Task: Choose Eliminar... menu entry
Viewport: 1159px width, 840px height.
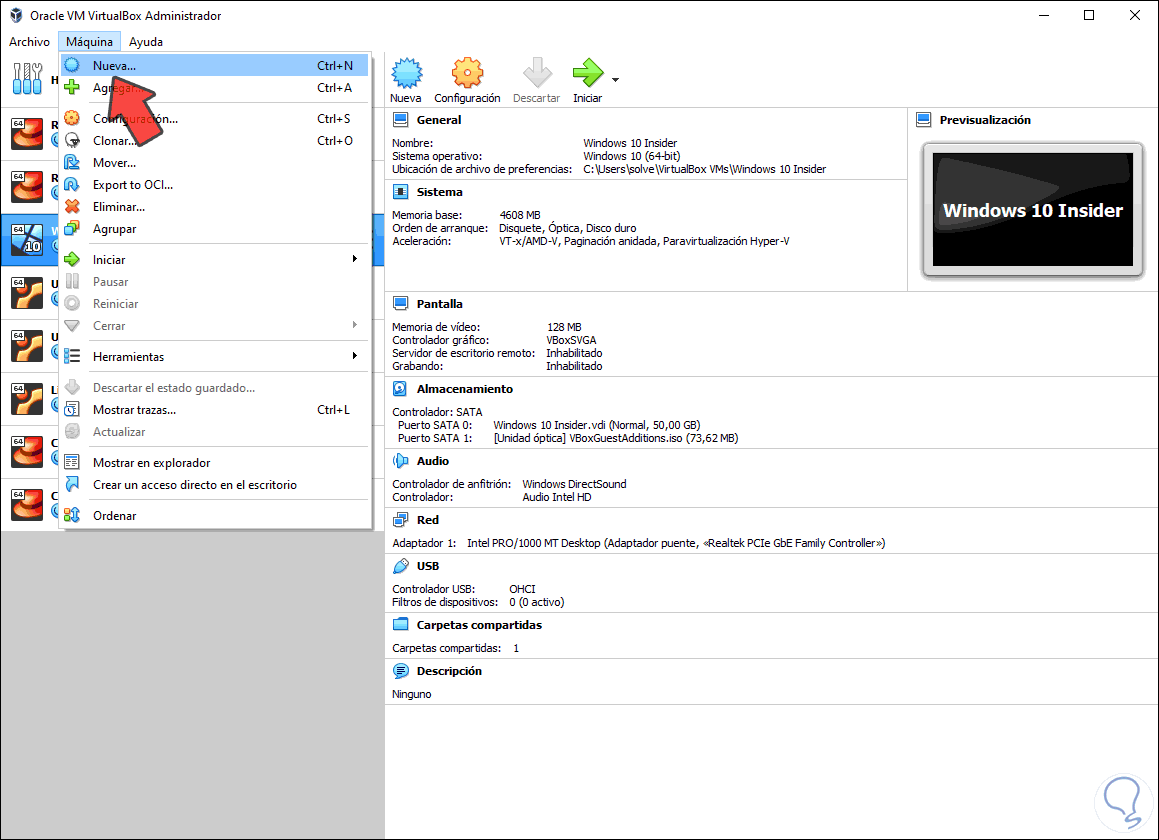Action: (x=214, y=208)
